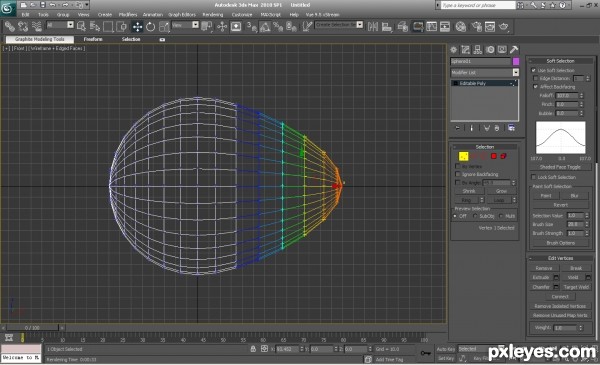600x365 pixels.
Task: Open the Customize menu
Action: coord(242,15)
